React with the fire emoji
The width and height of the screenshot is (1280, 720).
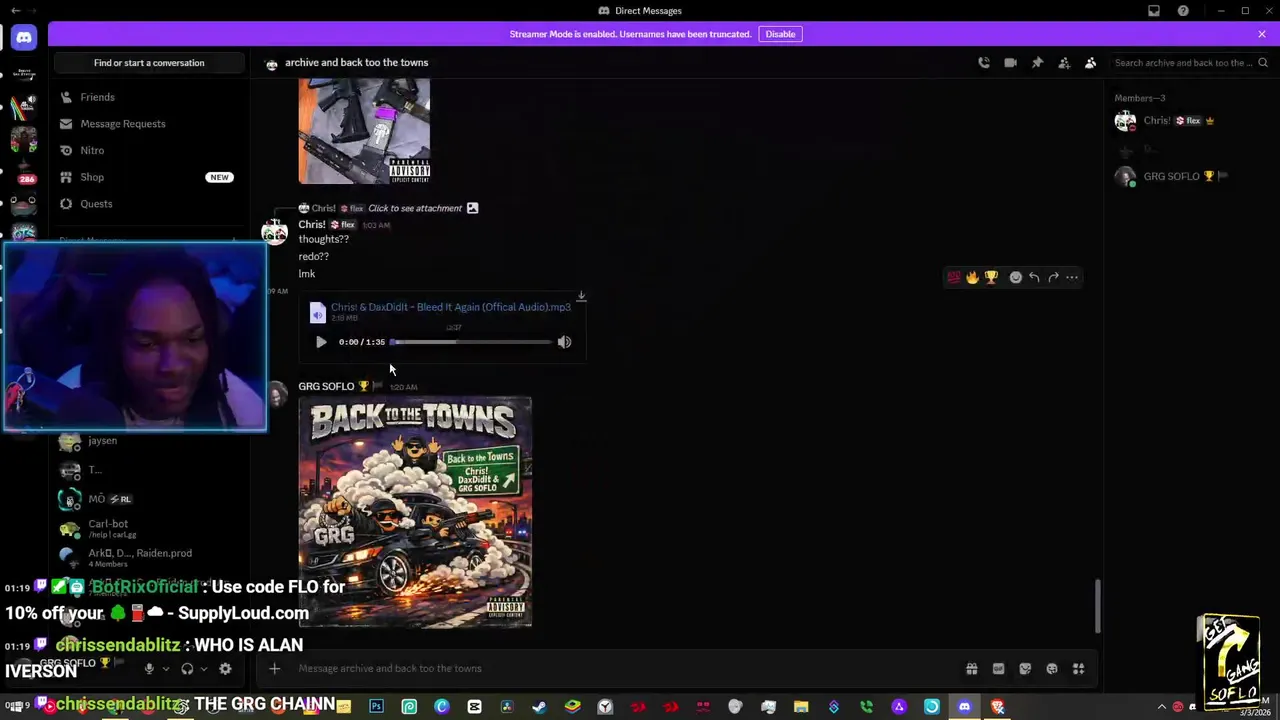pyautogui.click(x=972, y=277)
